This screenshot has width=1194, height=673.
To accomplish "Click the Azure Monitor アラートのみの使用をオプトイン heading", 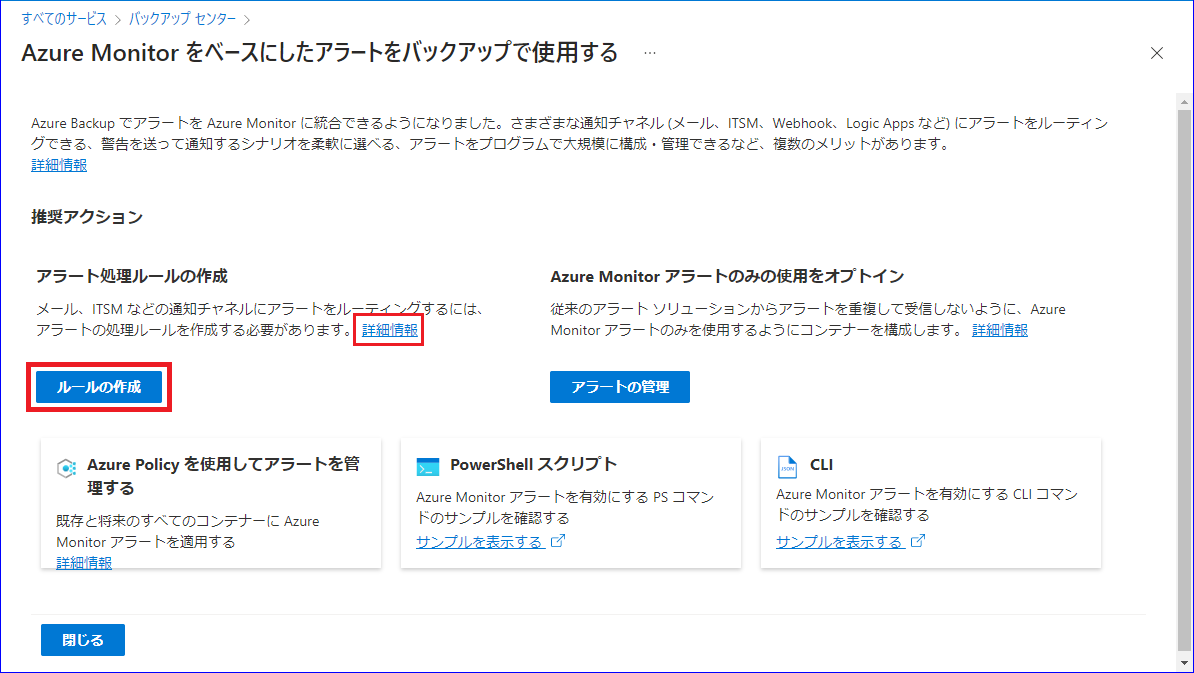I will 727,276.
